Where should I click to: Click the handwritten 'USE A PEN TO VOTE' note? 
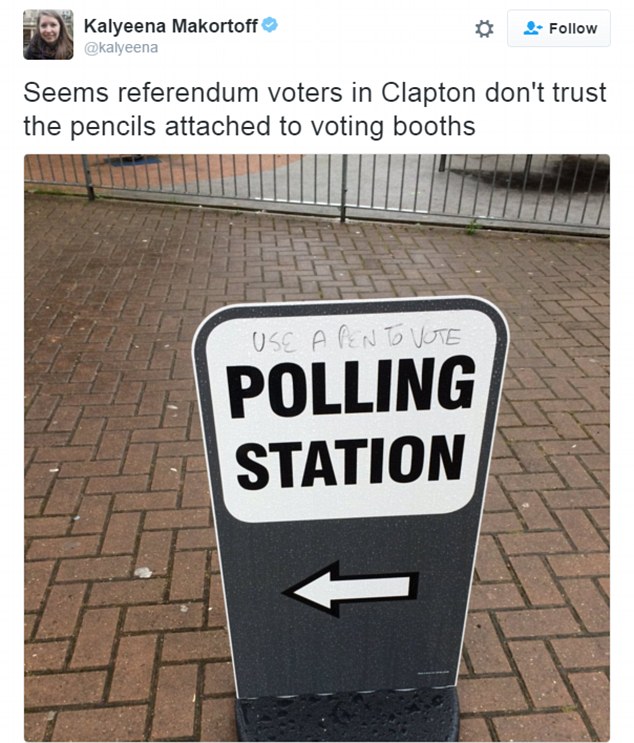354,338
